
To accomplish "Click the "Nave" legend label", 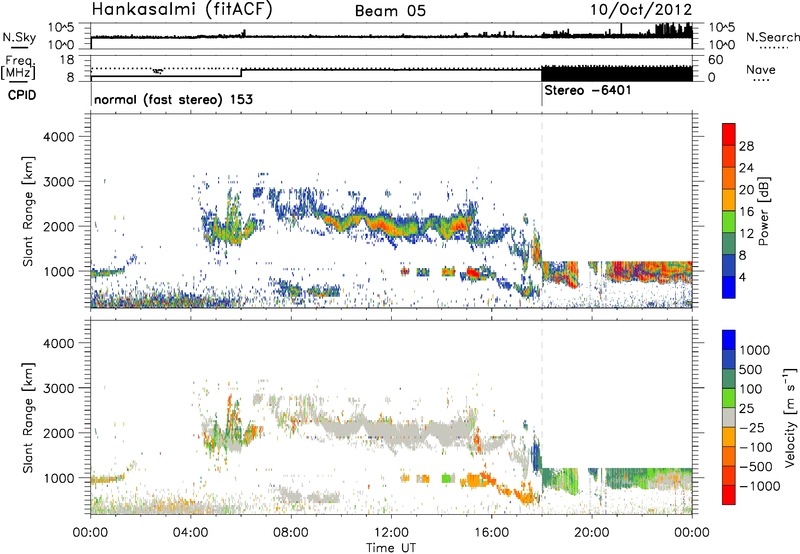I will coord(761,69).
